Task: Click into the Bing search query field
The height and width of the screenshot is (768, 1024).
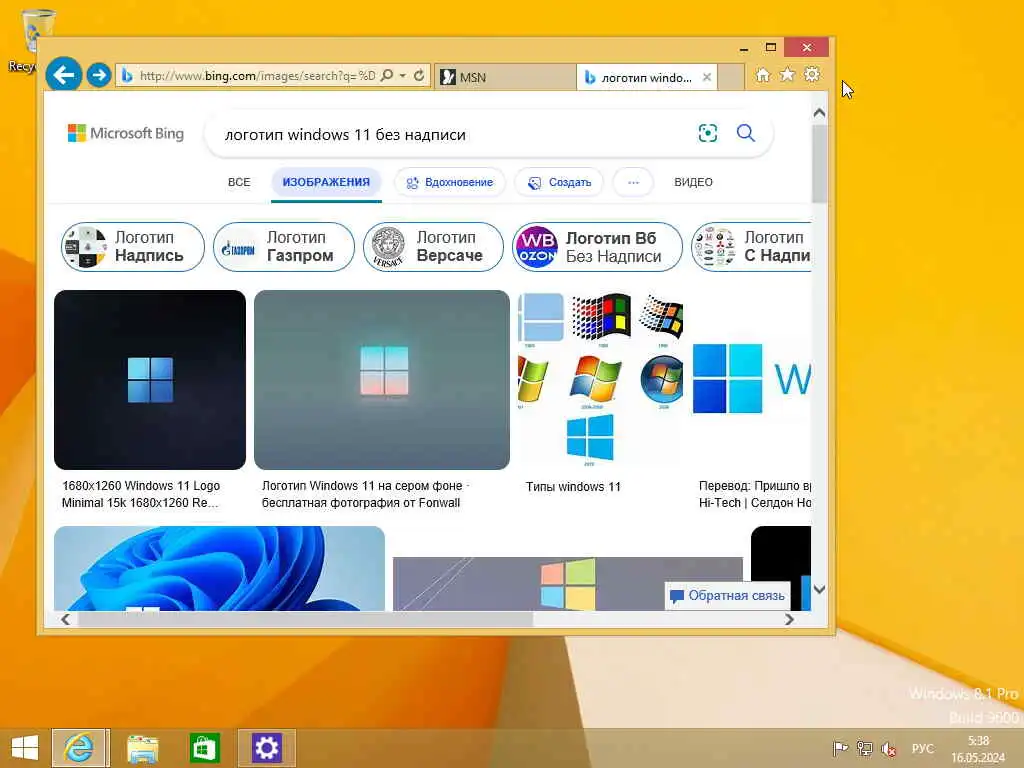Action: point(451,135)
